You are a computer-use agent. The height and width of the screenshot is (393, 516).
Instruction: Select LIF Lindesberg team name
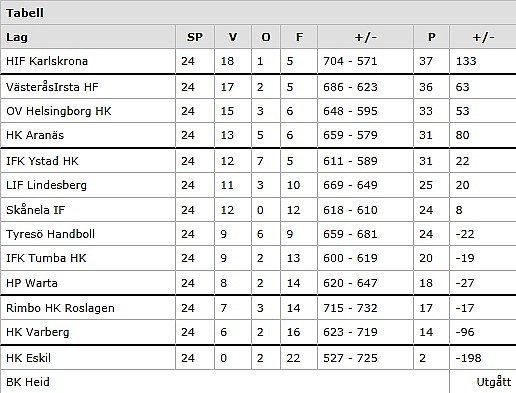click(46, 185)
